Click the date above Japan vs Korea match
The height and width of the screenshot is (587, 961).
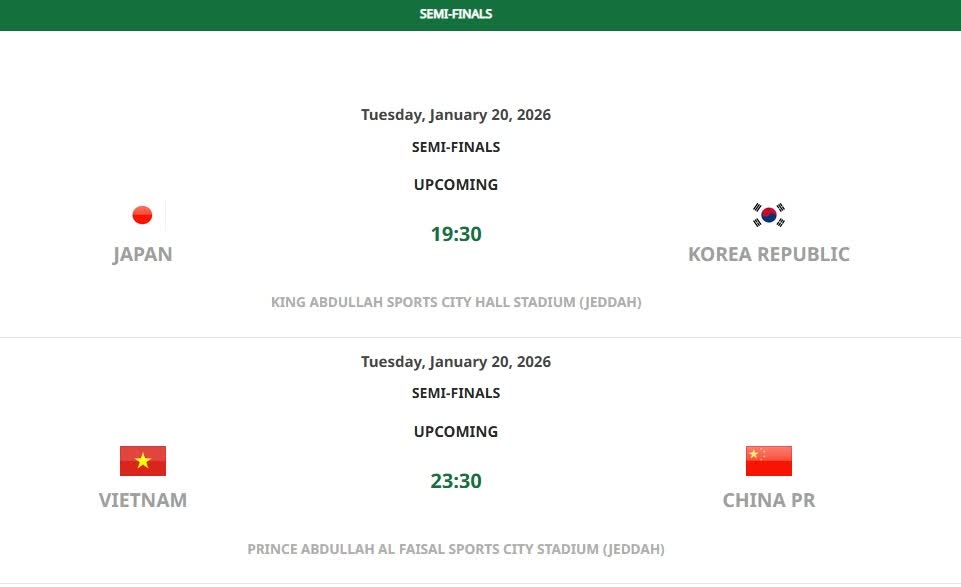pos(456,115)
